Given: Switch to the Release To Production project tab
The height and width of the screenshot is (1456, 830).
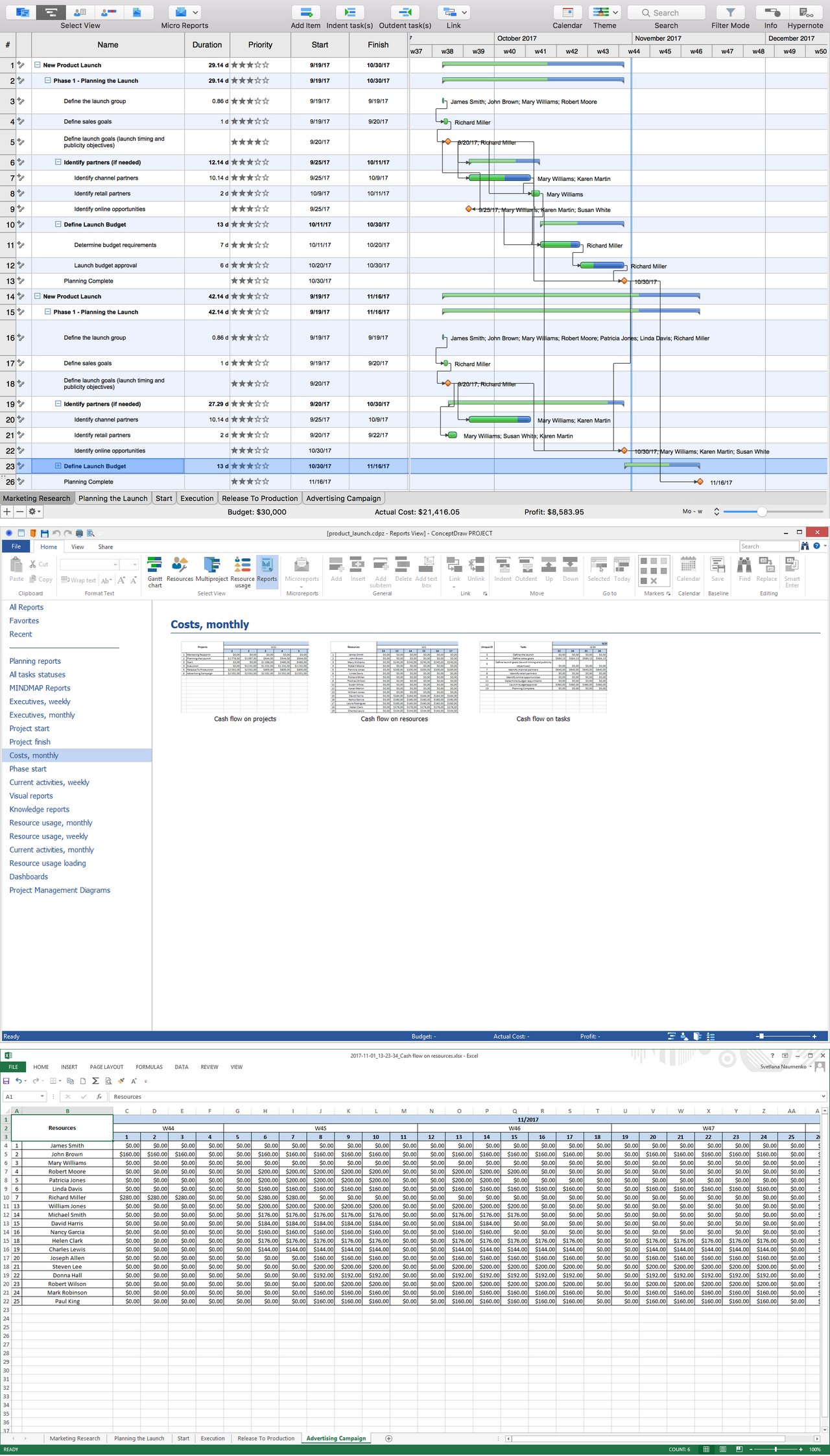Looking at the screenshot, I should [x=260, y=499].
